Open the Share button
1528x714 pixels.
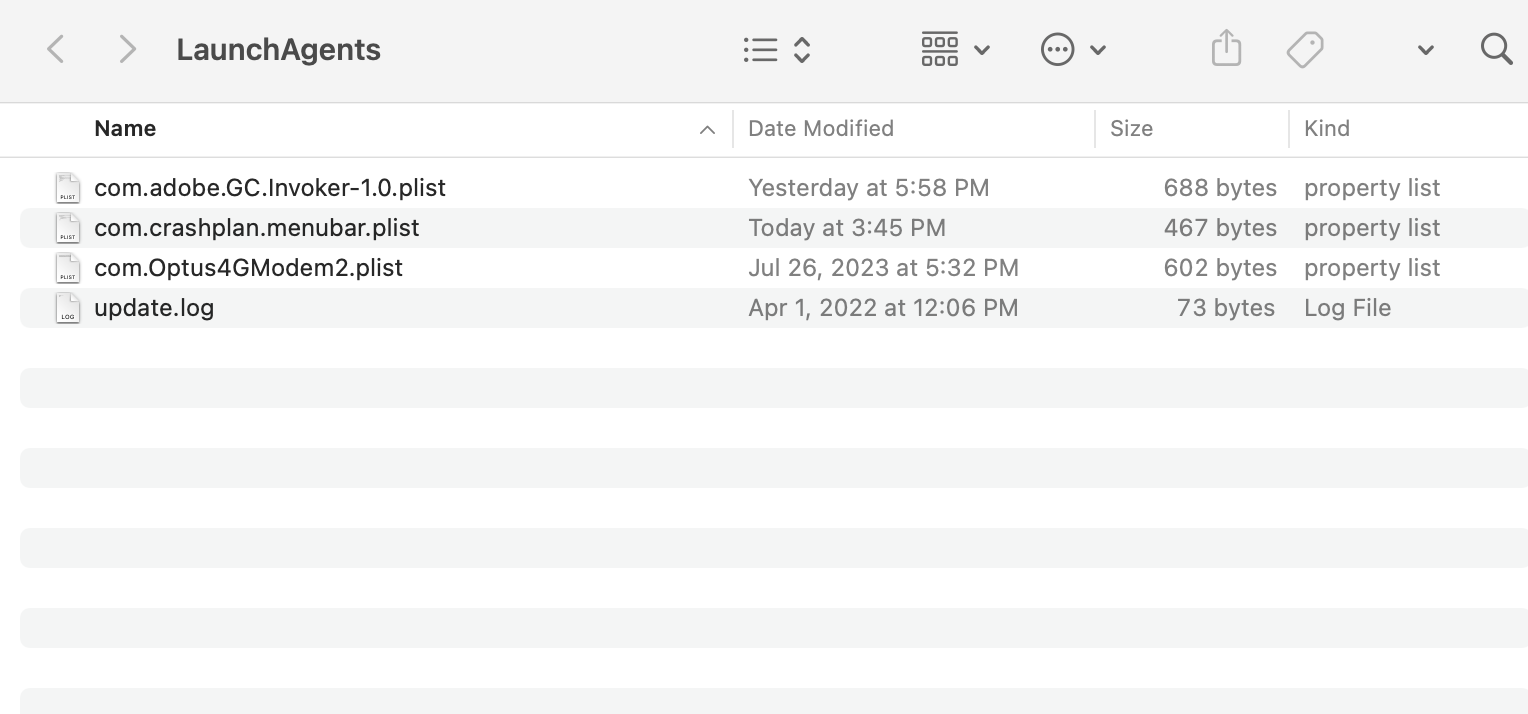[x=1226, y=49]
